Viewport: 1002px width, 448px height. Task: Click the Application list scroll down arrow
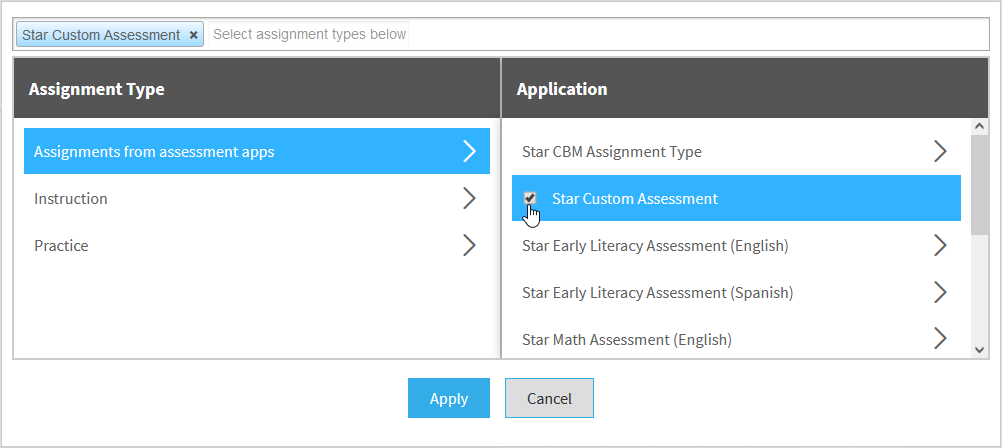[x=980, y=349]
